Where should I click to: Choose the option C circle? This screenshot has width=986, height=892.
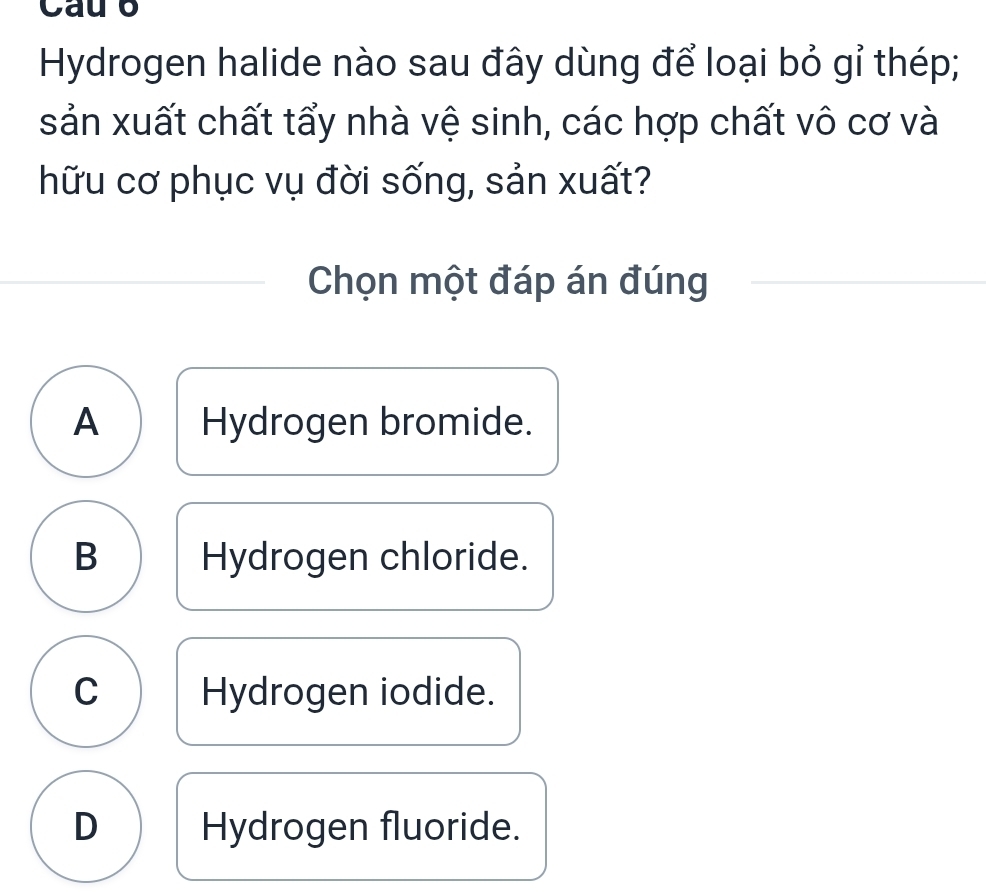click(87, 691)
